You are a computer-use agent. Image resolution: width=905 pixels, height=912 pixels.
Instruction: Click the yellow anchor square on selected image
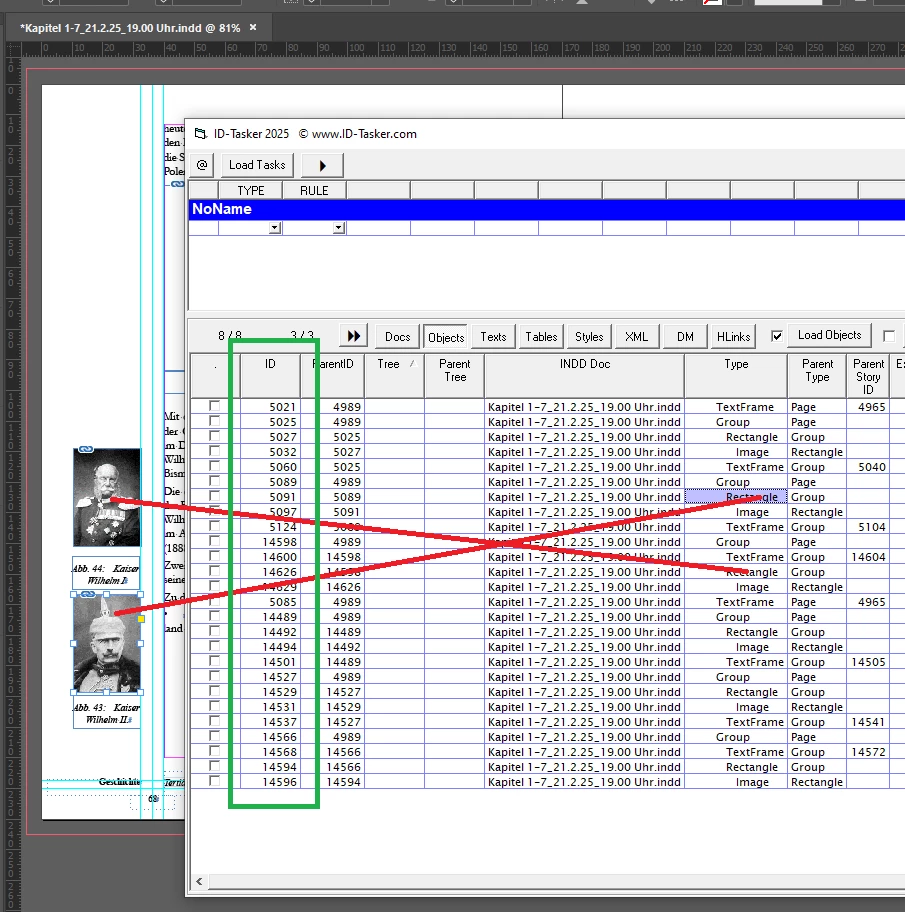coord(141,619)
